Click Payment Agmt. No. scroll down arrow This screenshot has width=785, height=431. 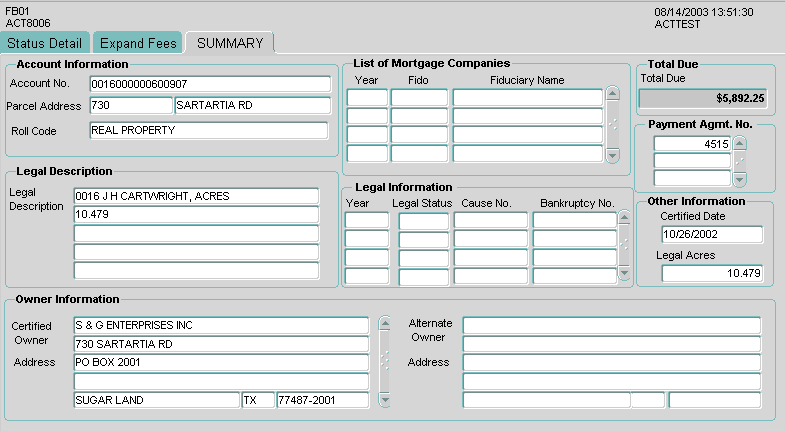click(x=740, y=180)
